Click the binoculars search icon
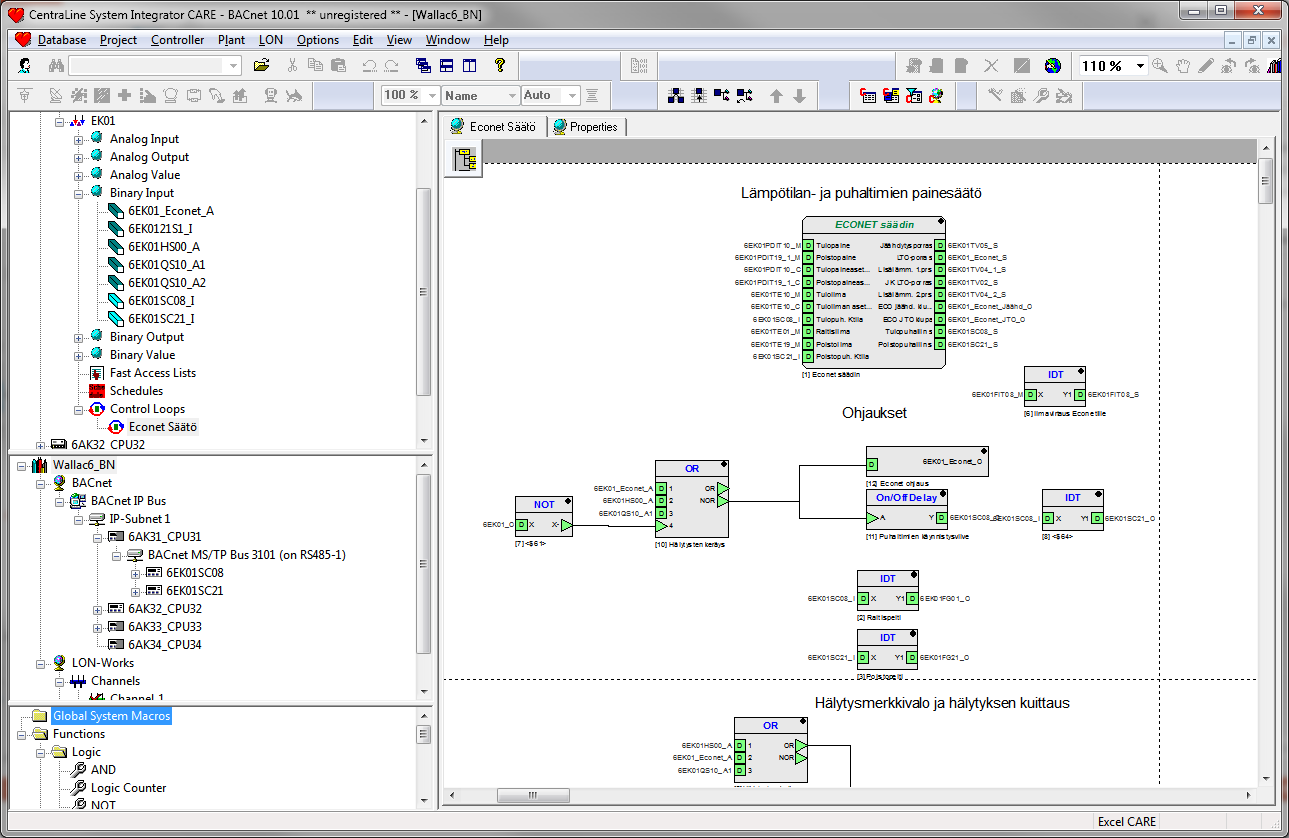Image resolution: width=1289 pixels, height=838 pixels. click(55, 66)
